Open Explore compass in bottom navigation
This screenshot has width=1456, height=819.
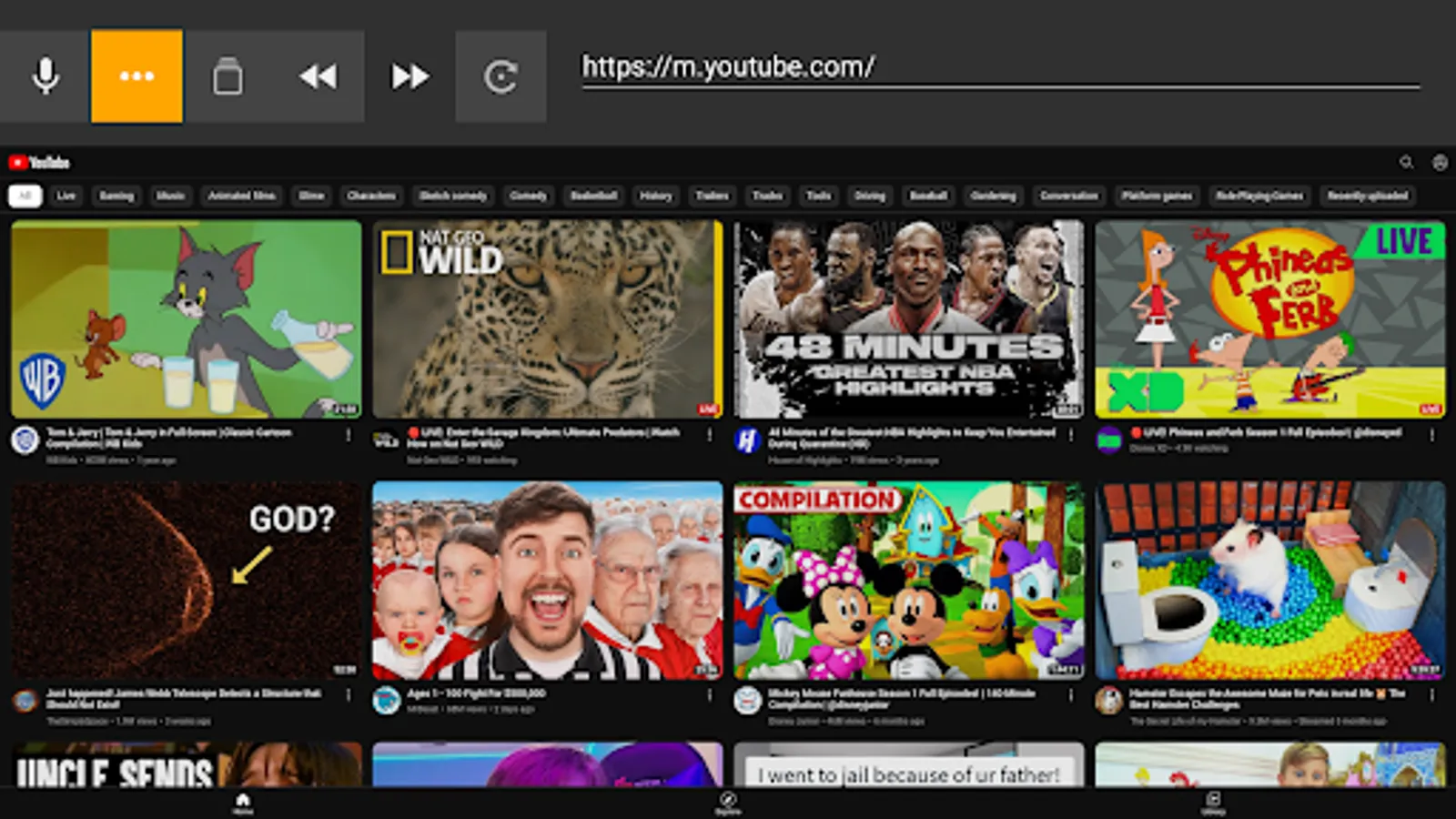tap(728, 804)
